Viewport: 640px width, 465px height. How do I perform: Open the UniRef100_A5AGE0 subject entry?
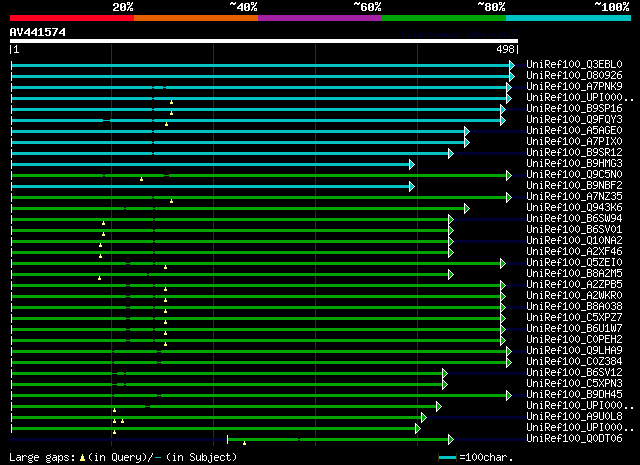point(574,130)
